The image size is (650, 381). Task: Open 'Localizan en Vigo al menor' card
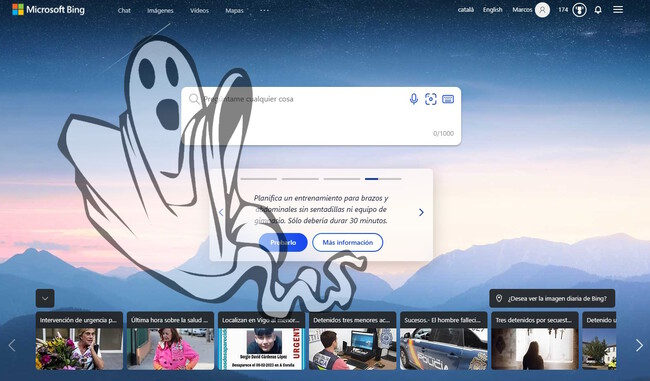click(x=262, y=340)
